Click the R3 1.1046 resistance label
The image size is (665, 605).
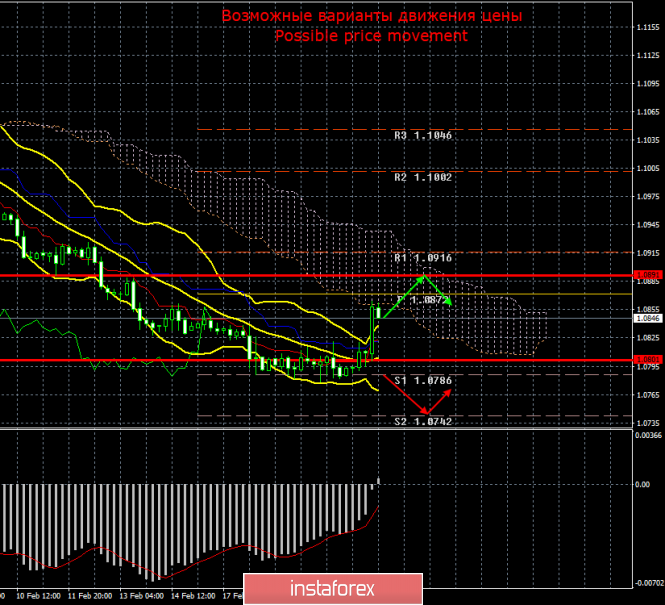(x=423, y=136)
